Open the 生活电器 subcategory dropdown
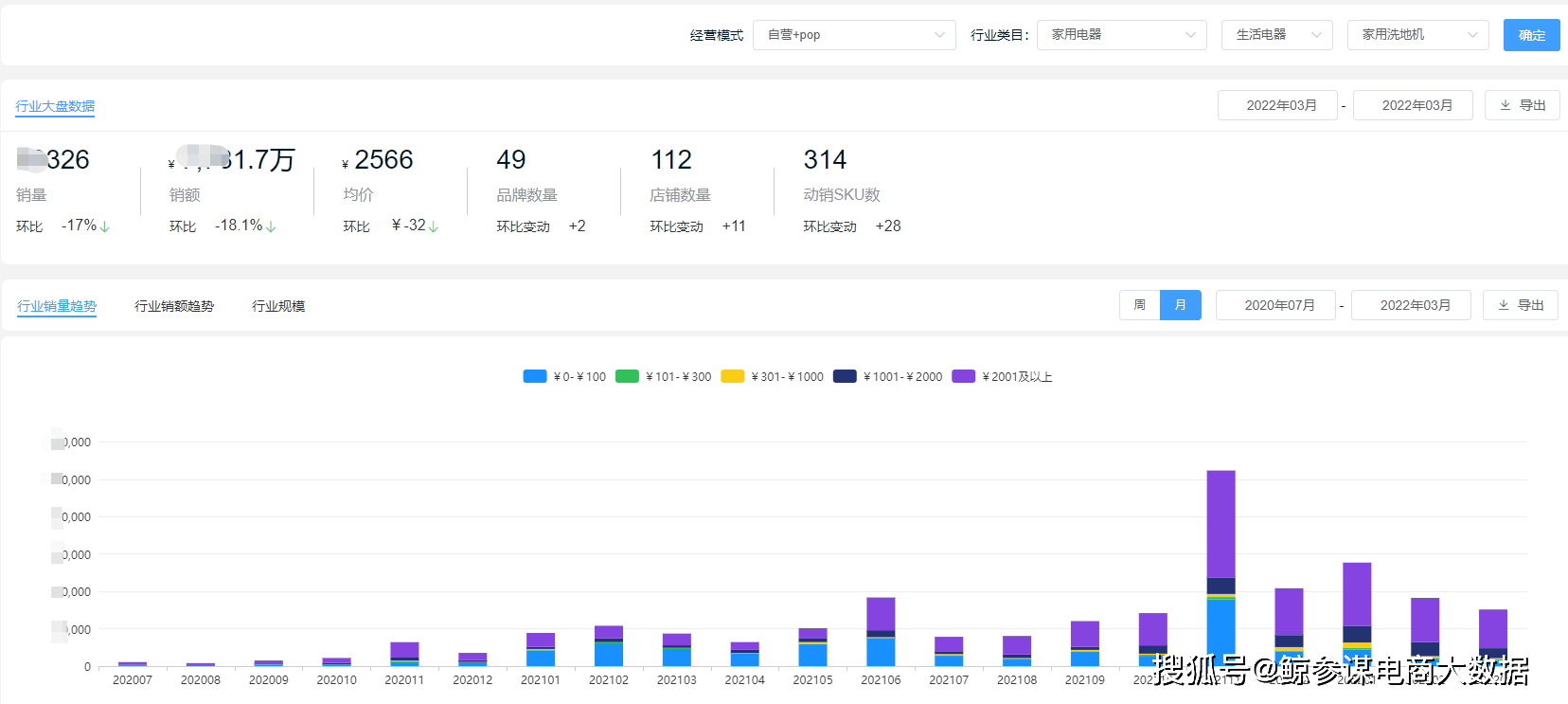The image size is (1568, 704). (x=1276, y=35)
